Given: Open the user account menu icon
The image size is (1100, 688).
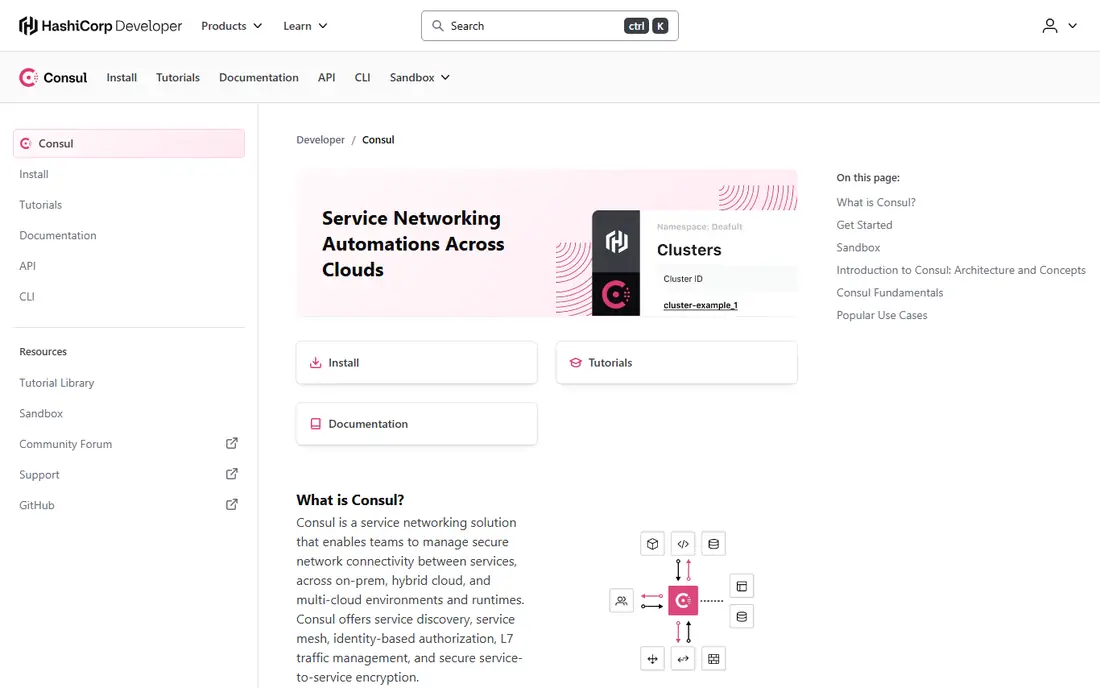Looking at the screenshot, I should (1049, 26).
